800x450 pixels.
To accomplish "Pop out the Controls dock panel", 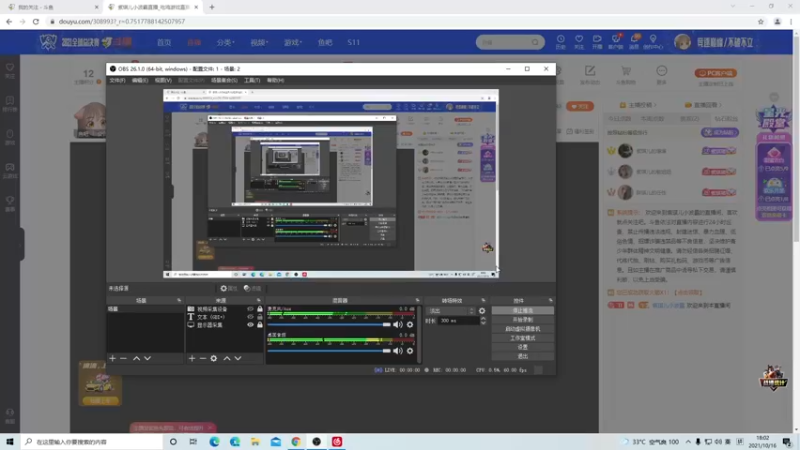I will coord(550,301).
